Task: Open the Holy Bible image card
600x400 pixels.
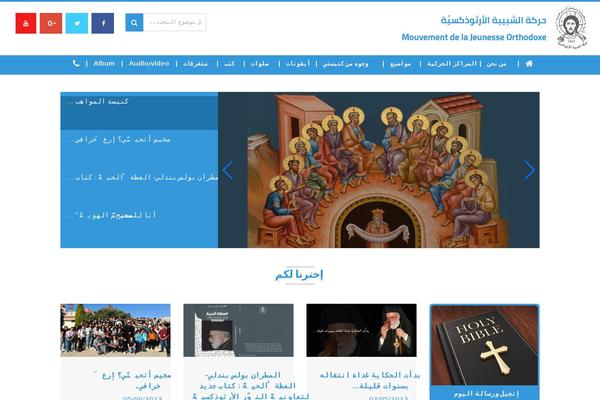Action: [x=484, y=345]
